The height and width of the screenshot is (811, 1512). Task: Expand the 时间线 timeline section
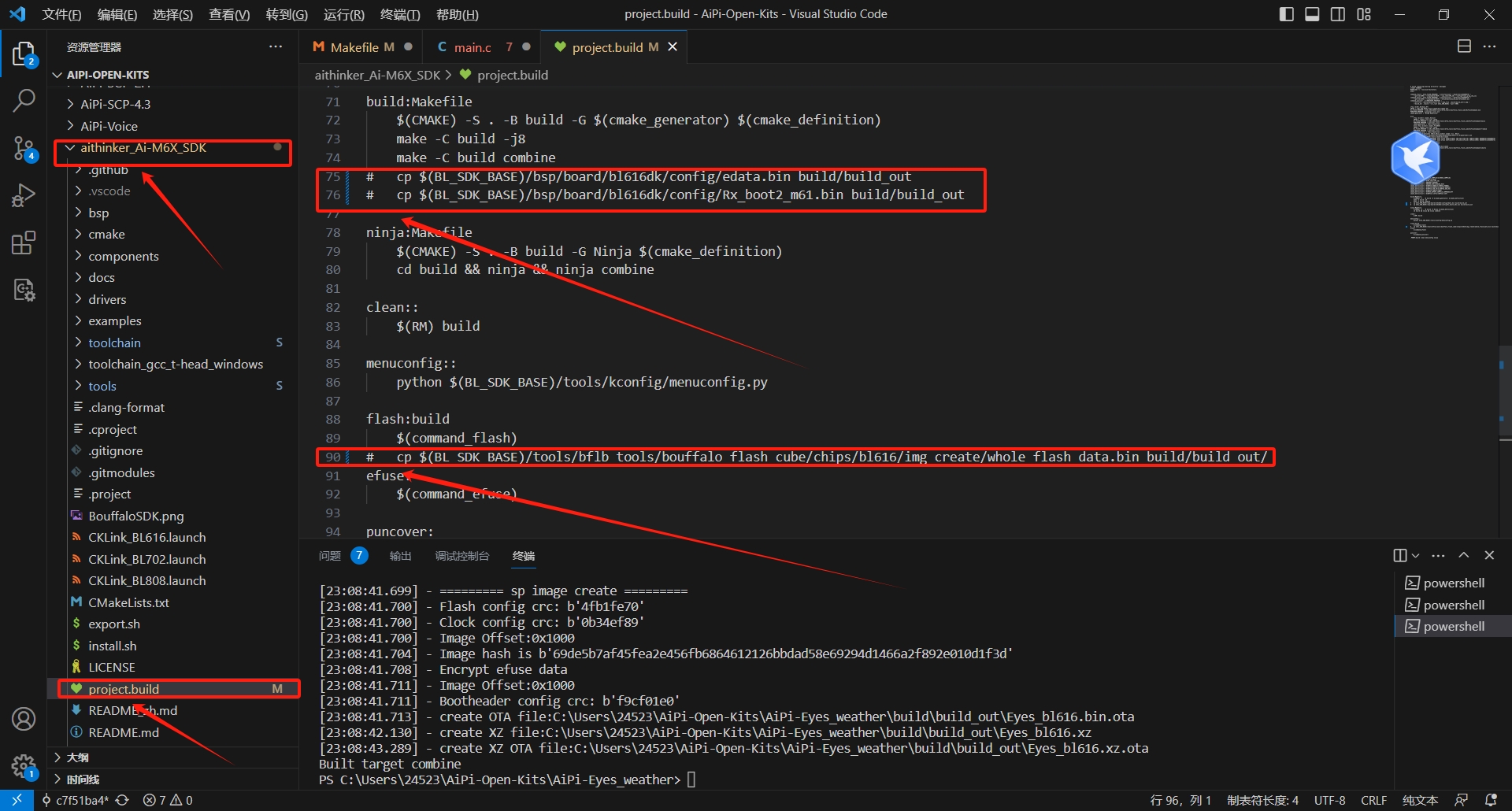[x=173, y=780]
